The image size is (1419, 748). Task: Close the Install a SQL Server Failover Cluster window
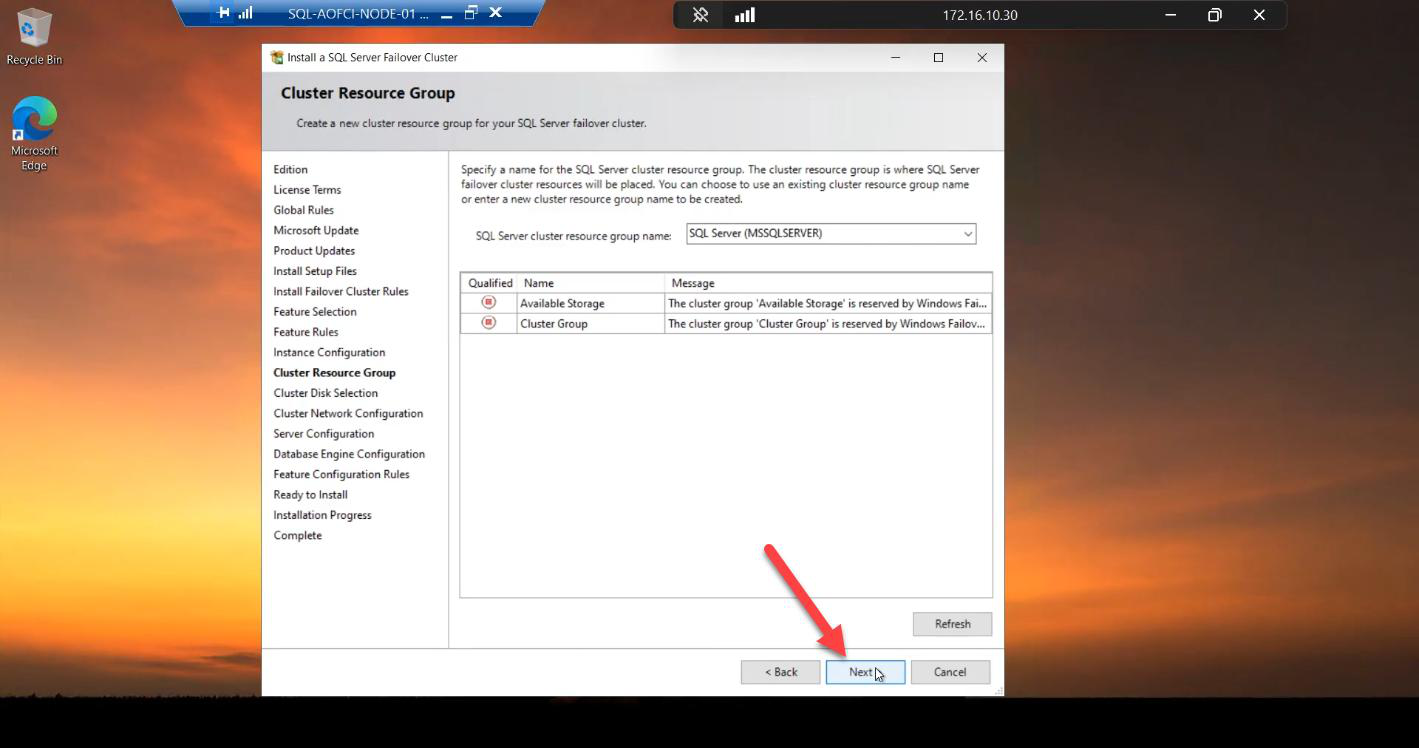[x=982, y=57]
